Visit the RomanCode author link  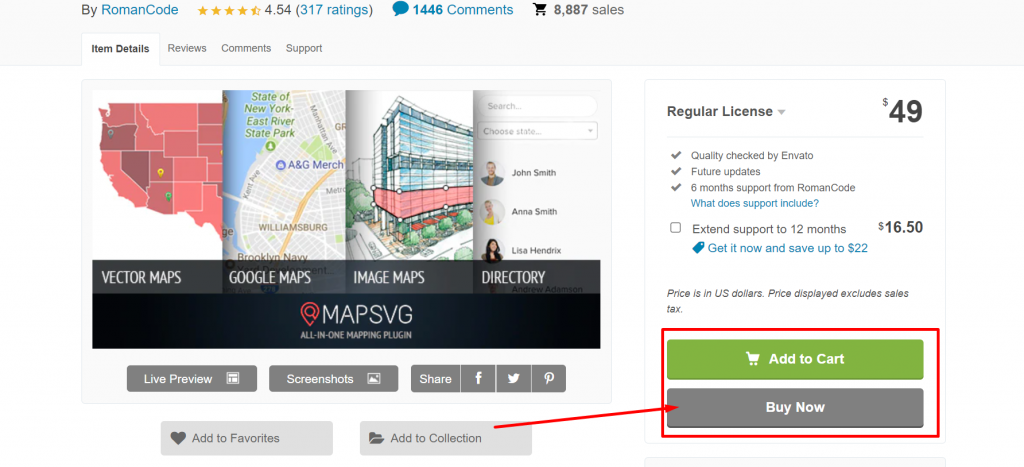(138, 10)
